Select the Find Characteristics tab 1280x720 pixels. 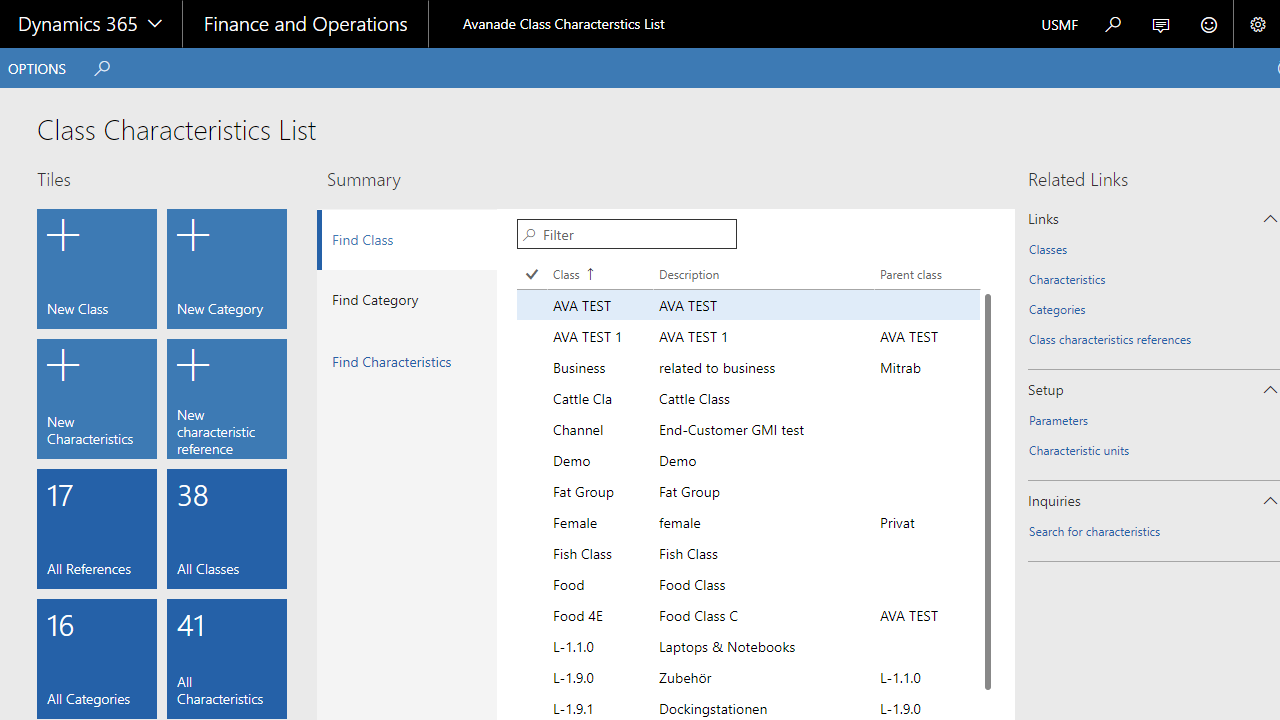408,362
